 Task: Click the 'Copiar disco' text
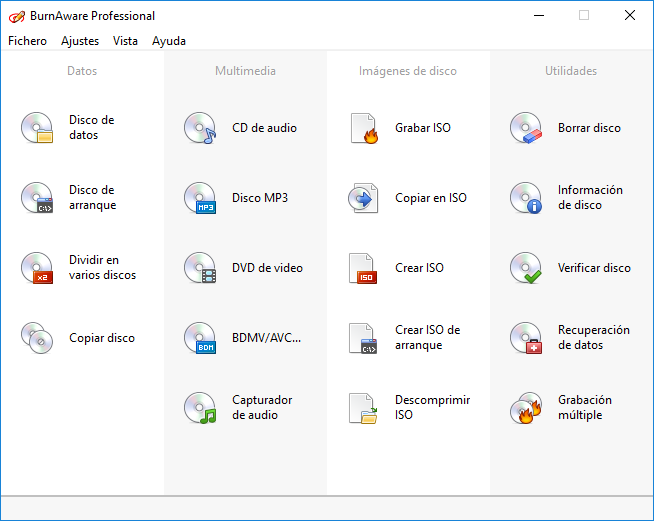click(102, 337)
